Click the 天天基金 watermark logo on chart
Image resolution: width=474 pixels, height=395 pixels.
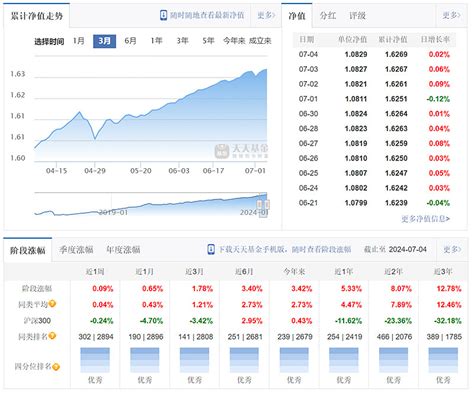coord(241,151)
